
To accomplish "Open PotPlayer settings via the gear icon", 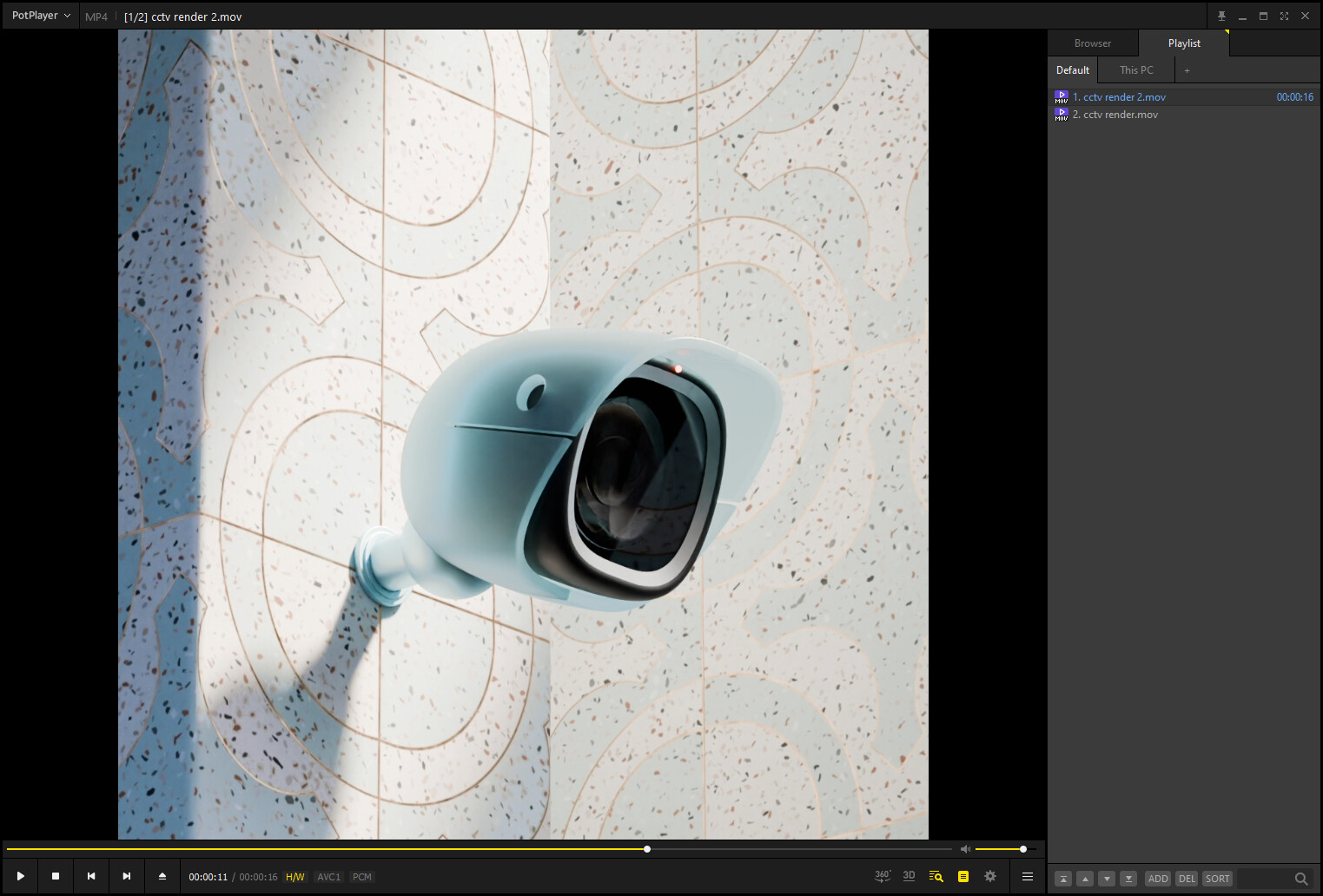I will (x=990, y=876).
